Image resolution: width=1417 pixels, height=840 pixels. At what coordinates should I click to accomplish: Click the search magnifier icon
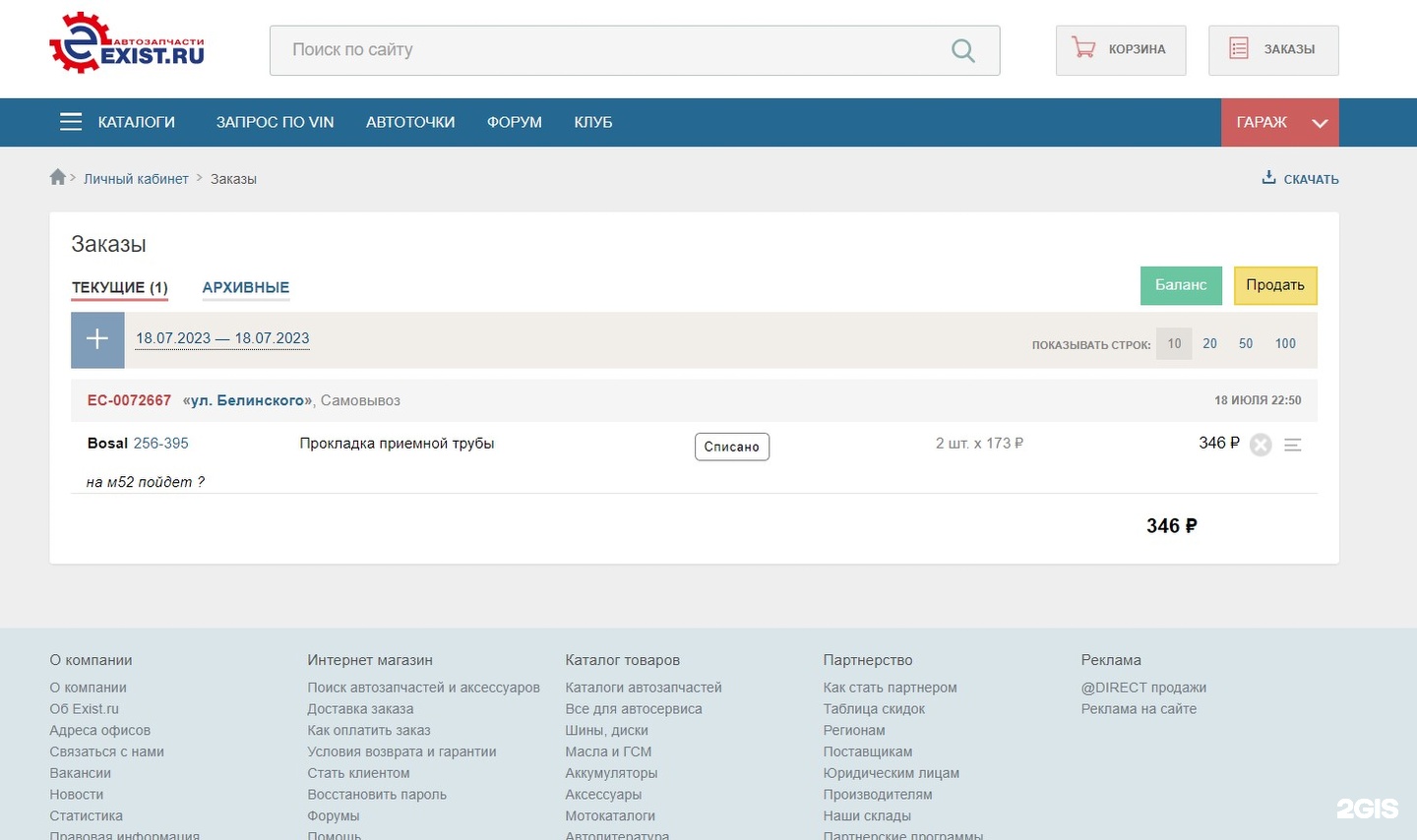coord(963,50)
